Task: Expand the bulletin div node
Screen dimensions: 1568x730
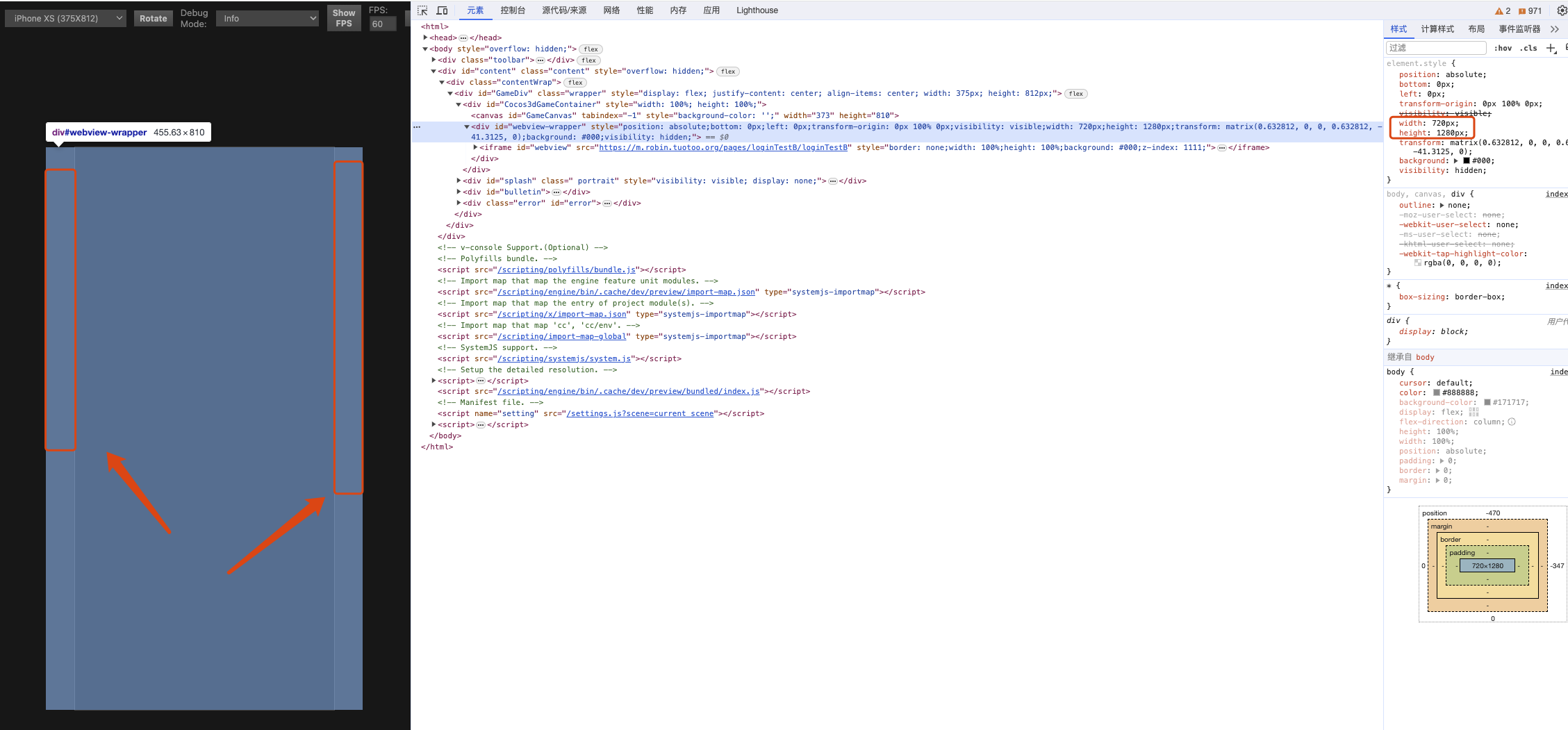Action: pos(459,192)
